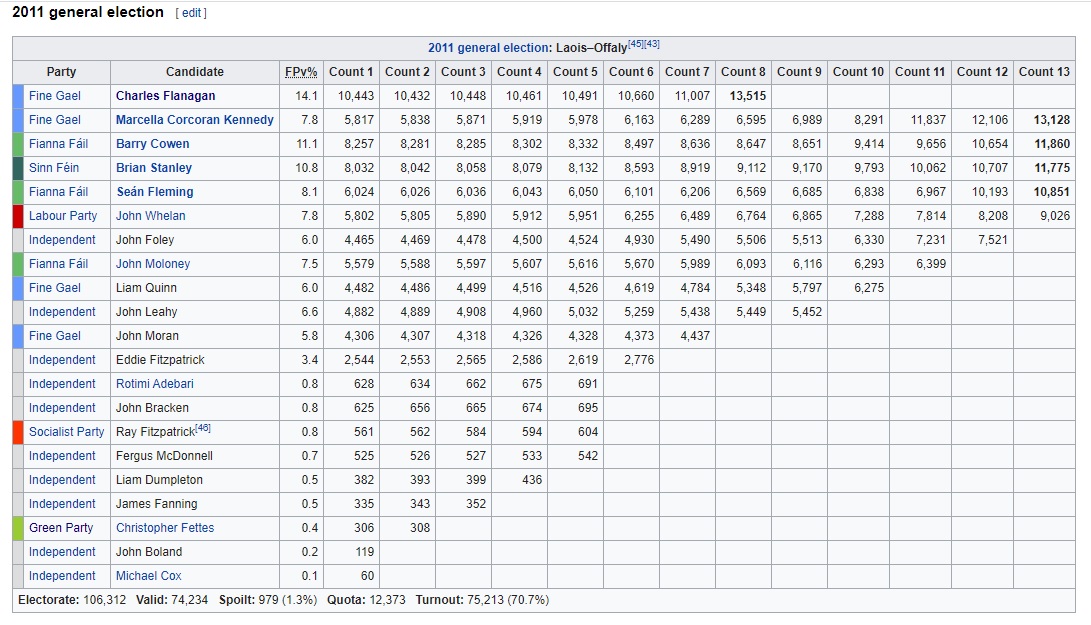Click Charles Flanagan's bold 13,515 value
1091x625 pixels.
pos(747,96)
